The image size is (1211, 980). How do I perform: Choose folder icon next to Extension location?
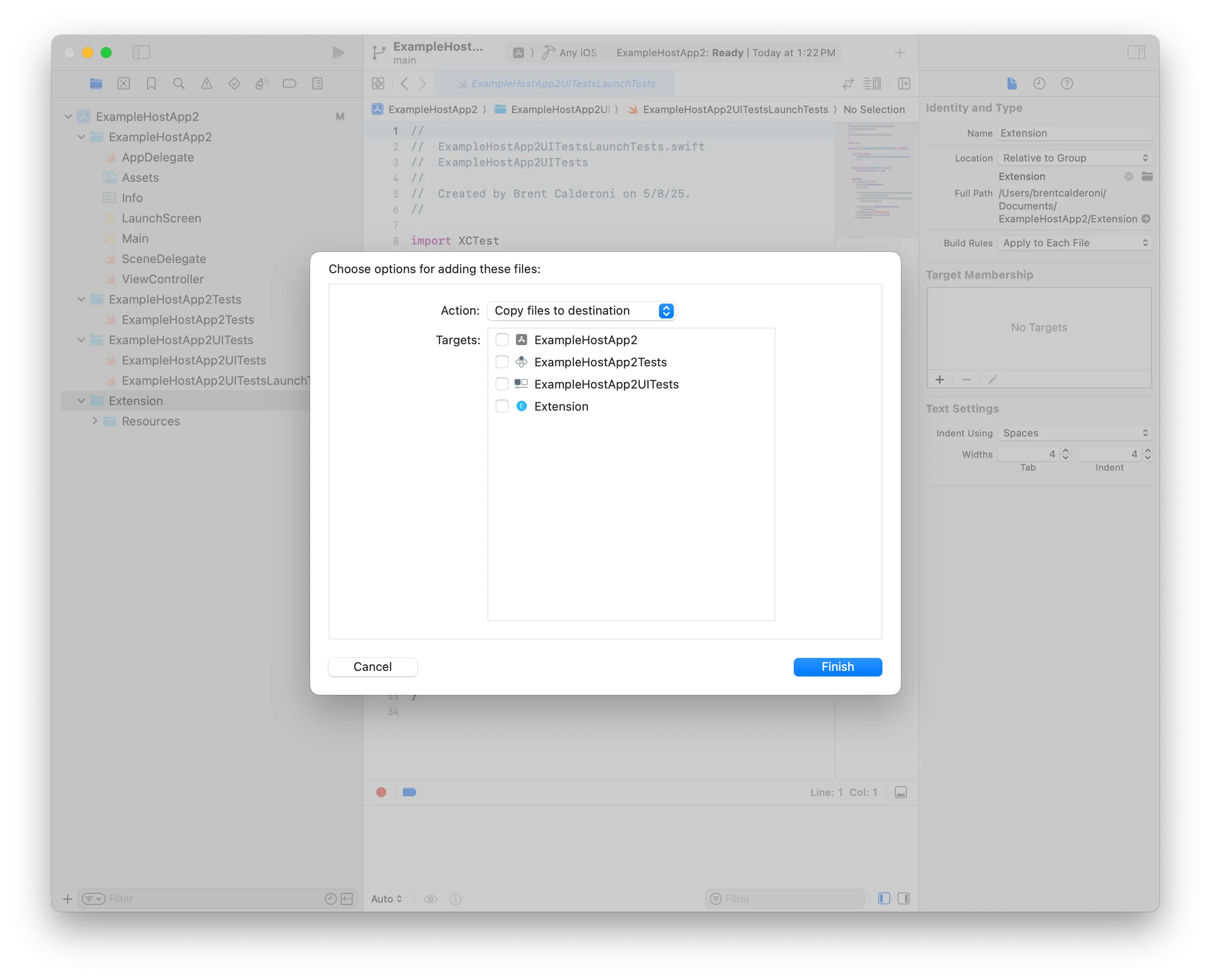coord(1147,176)
